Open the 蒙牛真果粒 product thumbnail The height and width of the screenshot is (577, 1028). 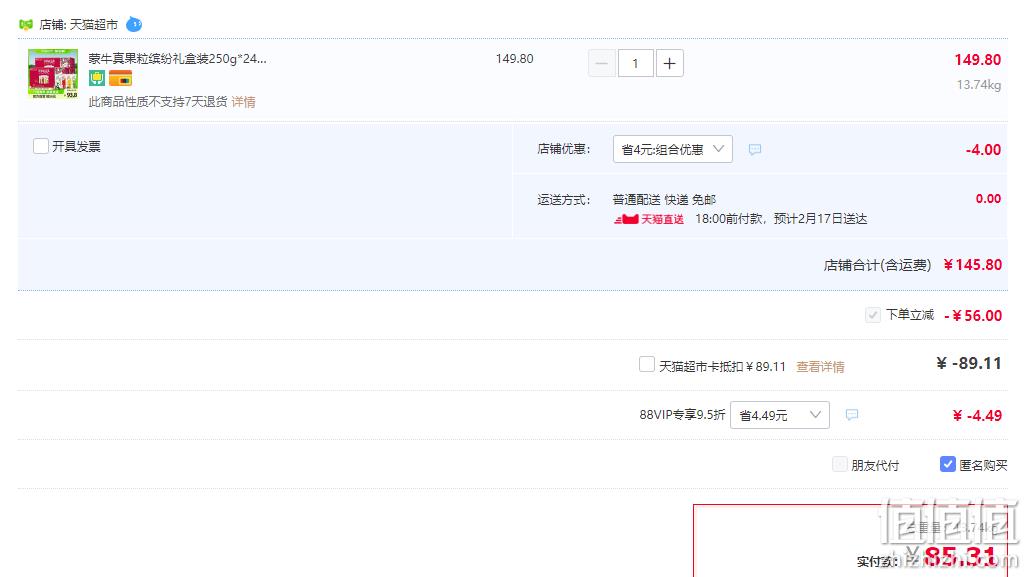click(x=52, y=73)
